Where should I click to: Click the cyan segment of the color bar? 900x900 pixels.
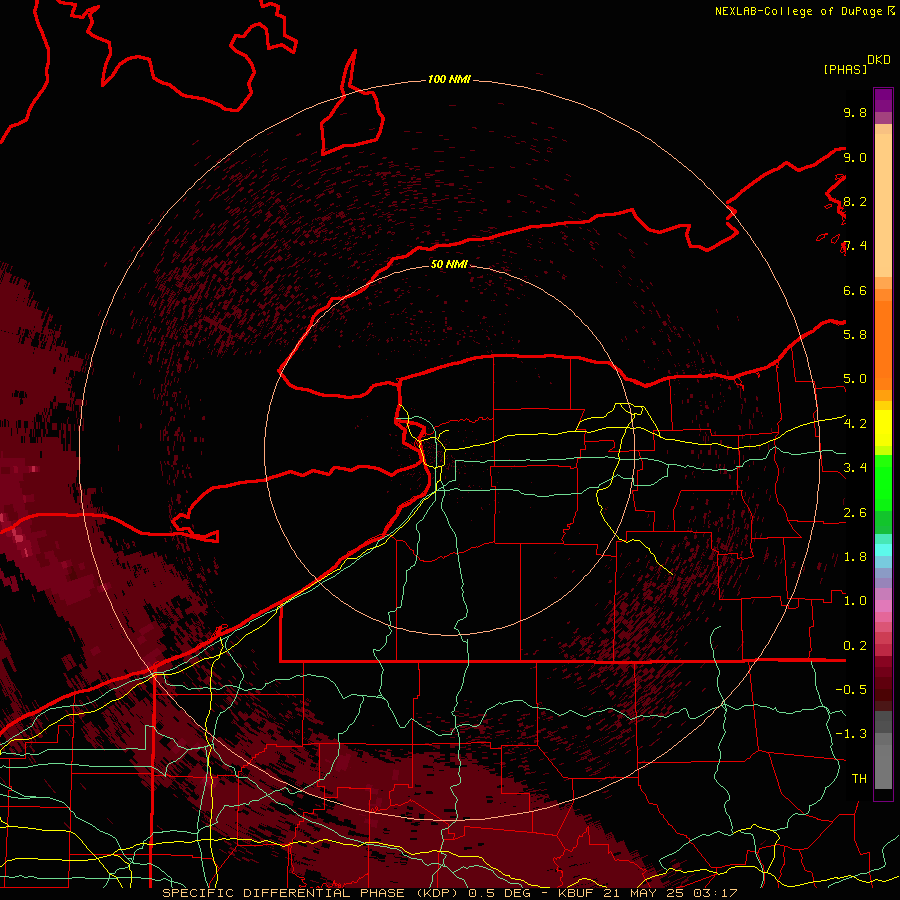[883, 549]
